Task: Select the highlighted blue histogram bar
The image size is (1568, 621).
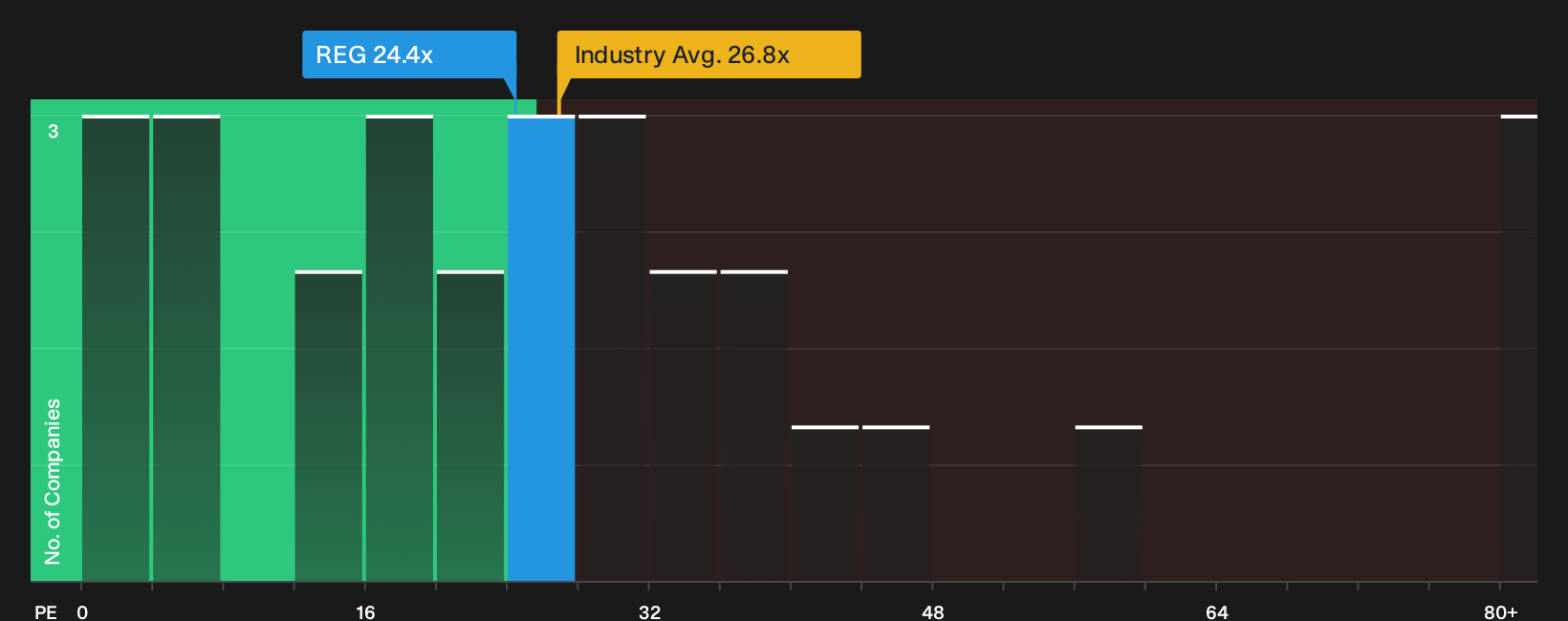Action: pos(541,349)
